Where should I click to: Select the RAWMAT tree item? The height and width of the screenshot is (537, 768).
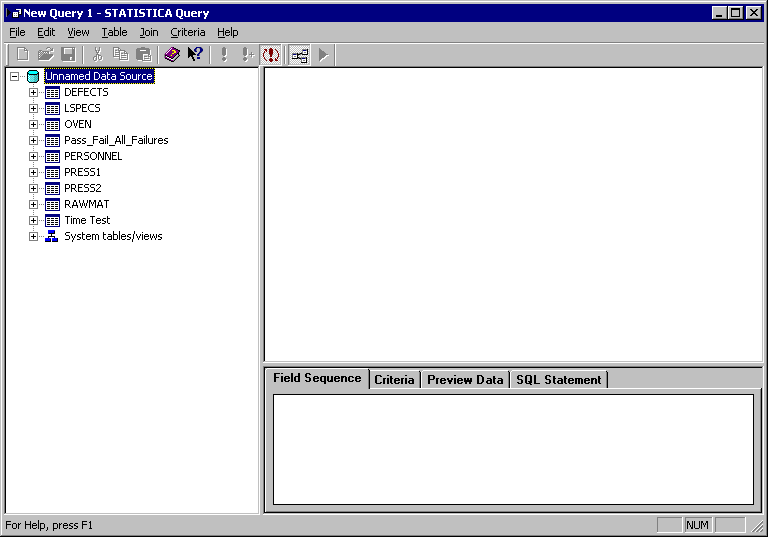[x=87, y=204]
